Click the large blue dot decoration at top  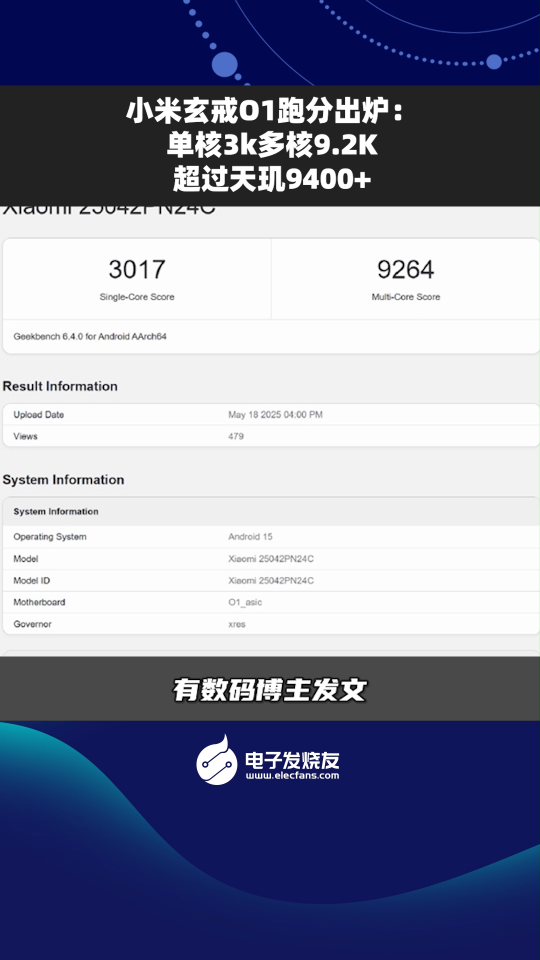coord(224,64)
